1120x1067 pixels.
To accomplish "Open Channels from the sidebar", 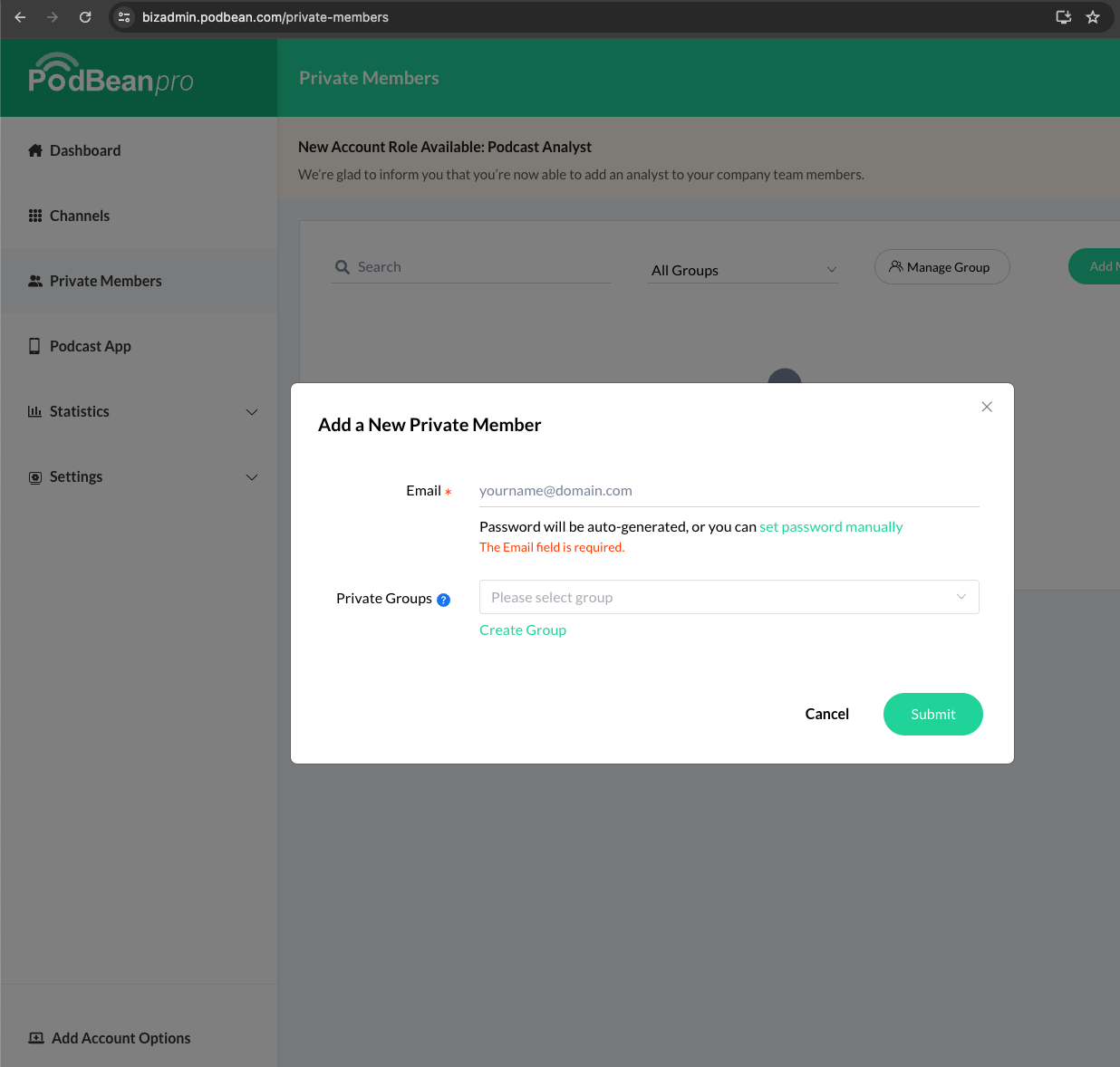I will click(80, 216).
